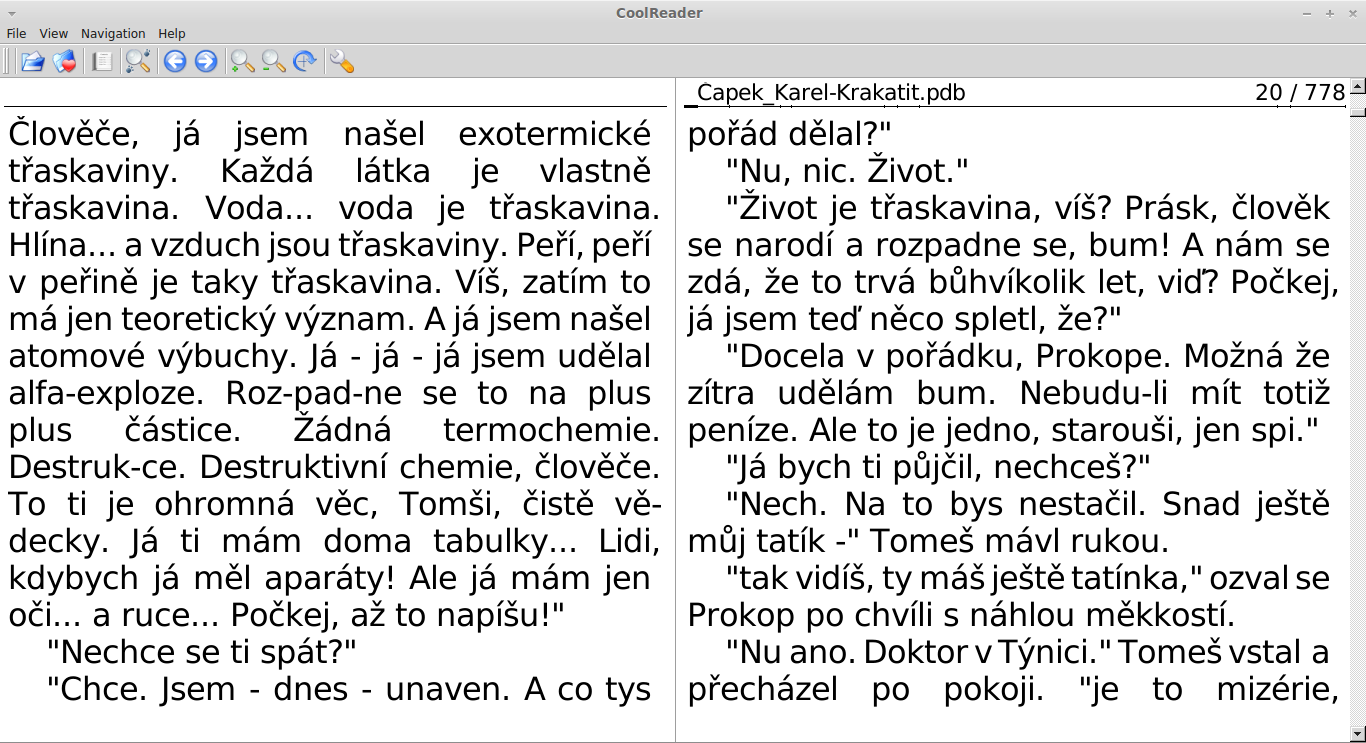Zoom out with the minus magnifier icon

point(273,62)
